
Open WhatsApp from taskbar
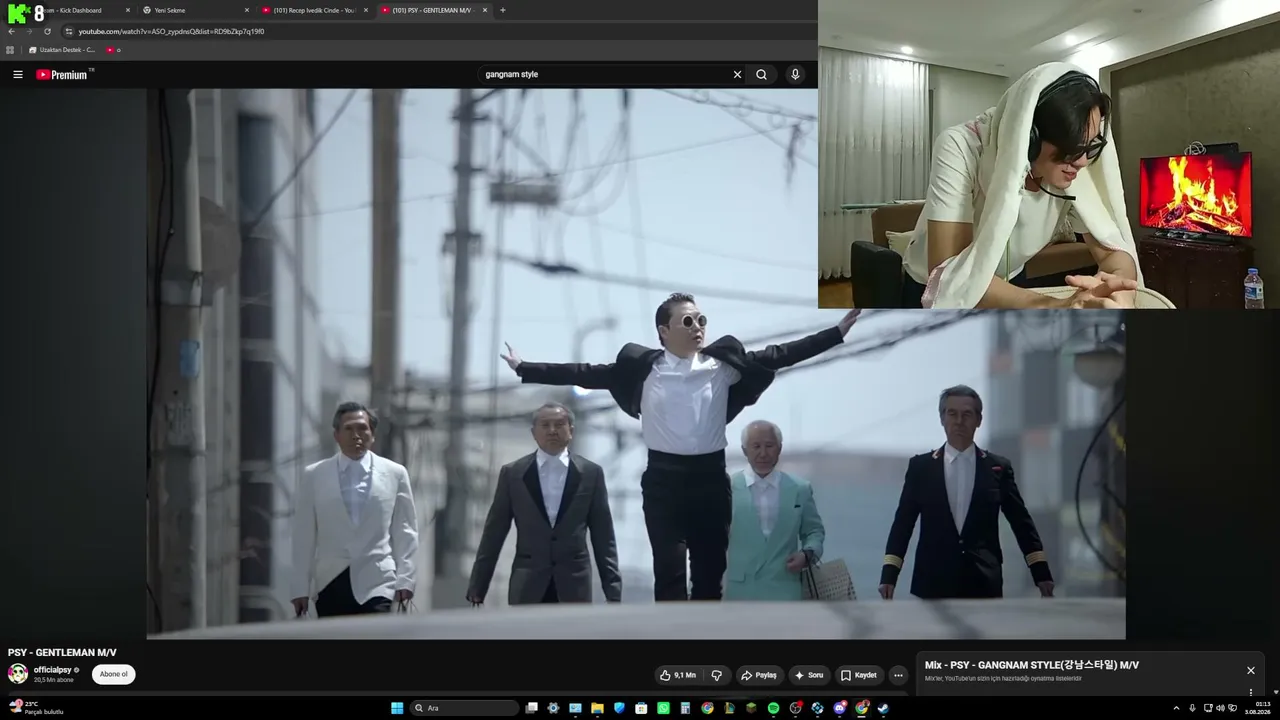click(x=663, y=708)
